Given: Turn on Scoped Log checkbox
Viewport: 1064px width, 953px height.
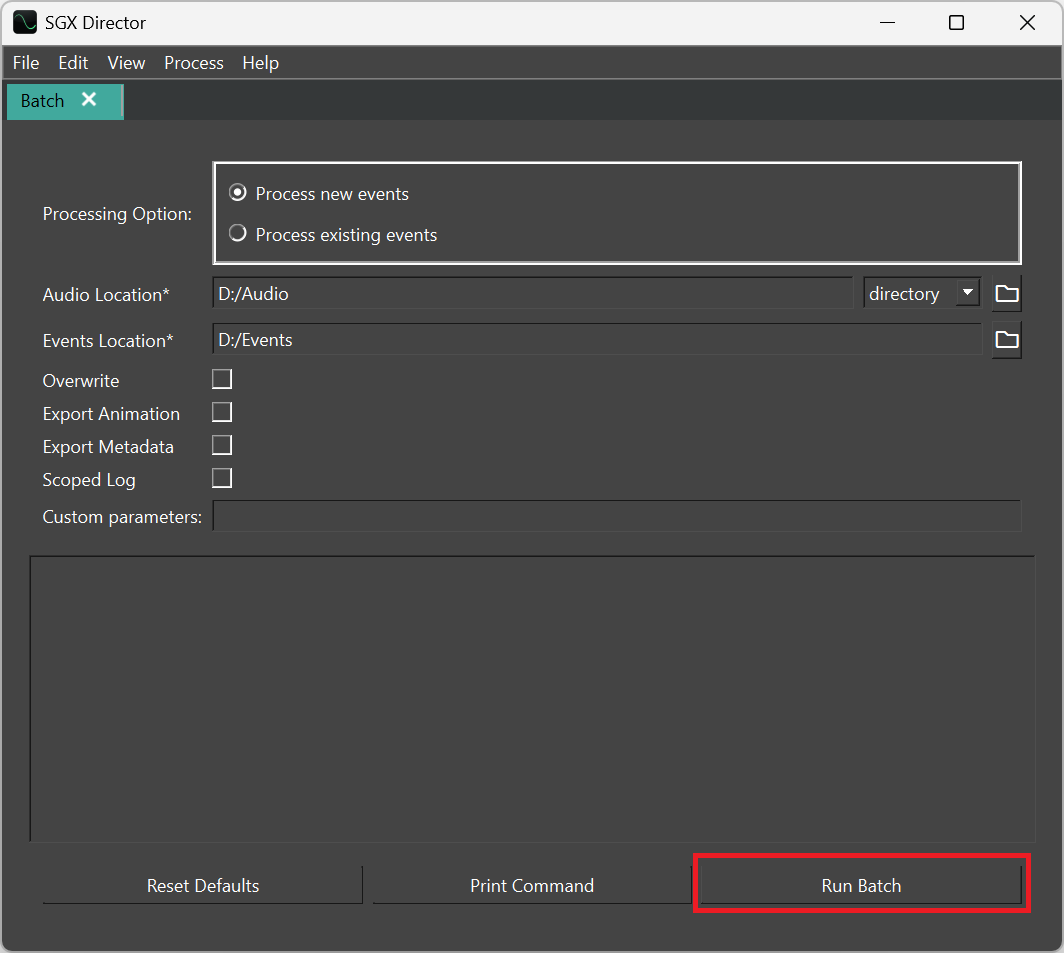Looking at the screenshot, I should click(222, 479).
